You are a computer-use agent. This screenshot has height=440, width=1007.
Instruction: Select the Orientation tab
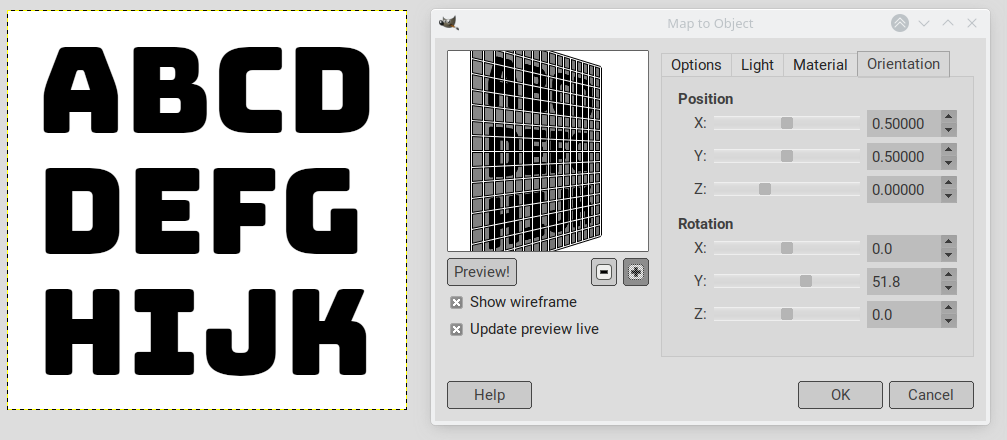903,64
